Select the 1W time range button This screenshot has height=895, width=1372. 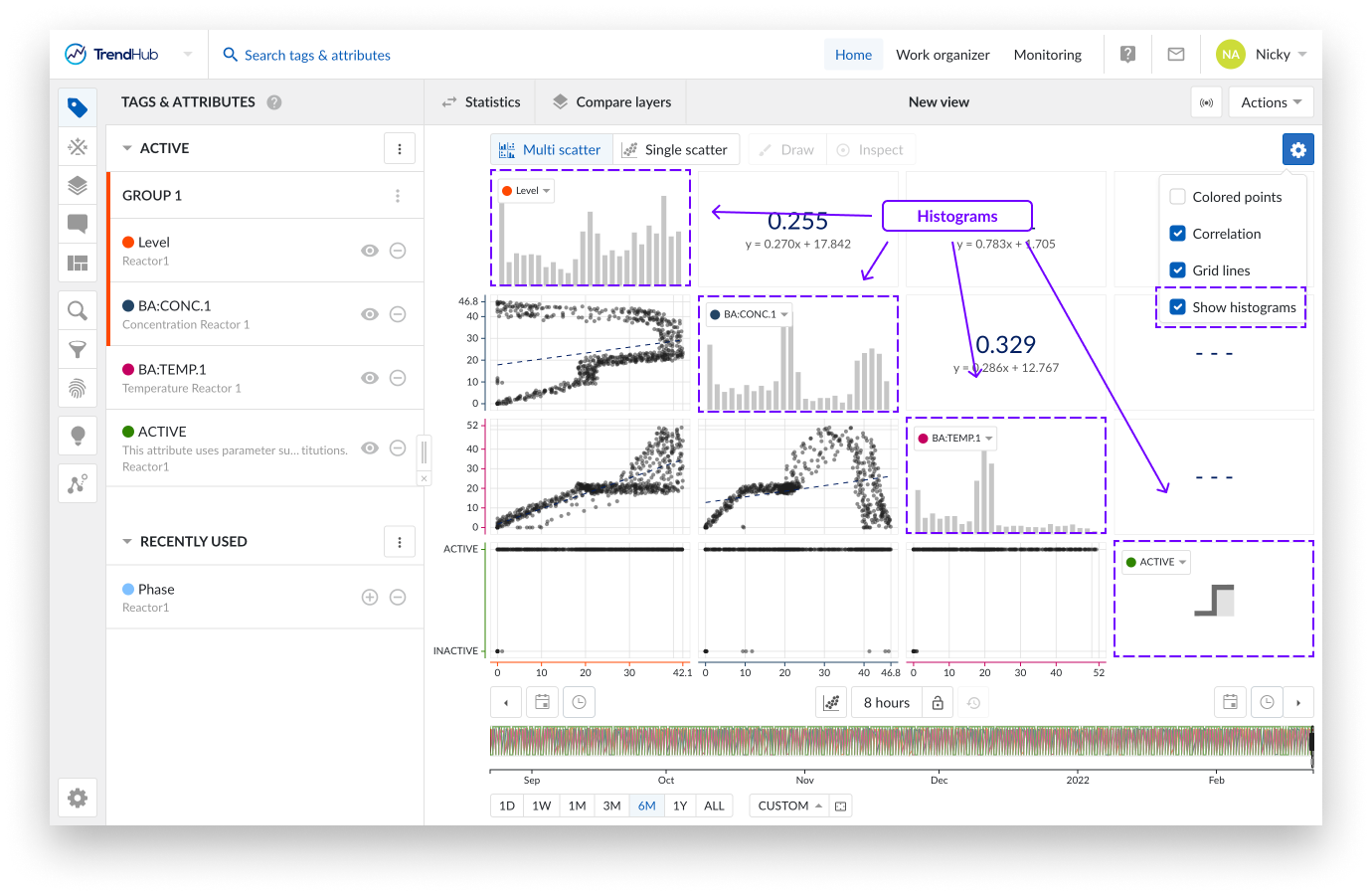coord(541,805)
